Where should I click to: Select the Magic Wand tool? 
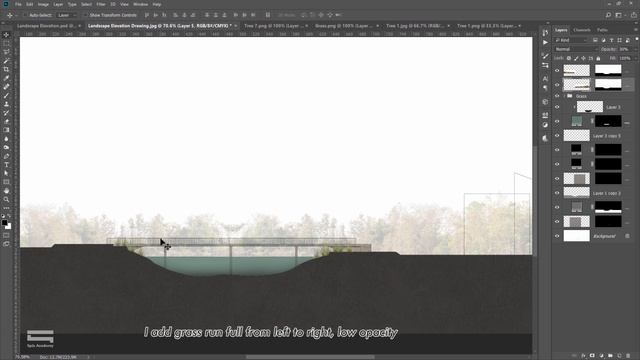6,61
